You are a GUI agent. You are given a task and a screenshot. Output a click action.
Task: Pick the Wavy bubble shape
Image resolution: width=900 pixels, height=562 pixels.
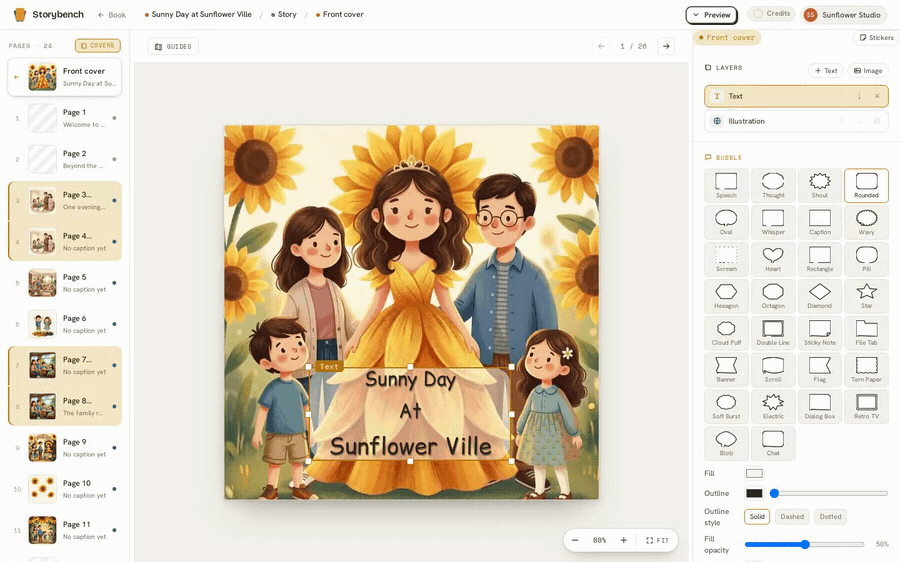[866, 222]
